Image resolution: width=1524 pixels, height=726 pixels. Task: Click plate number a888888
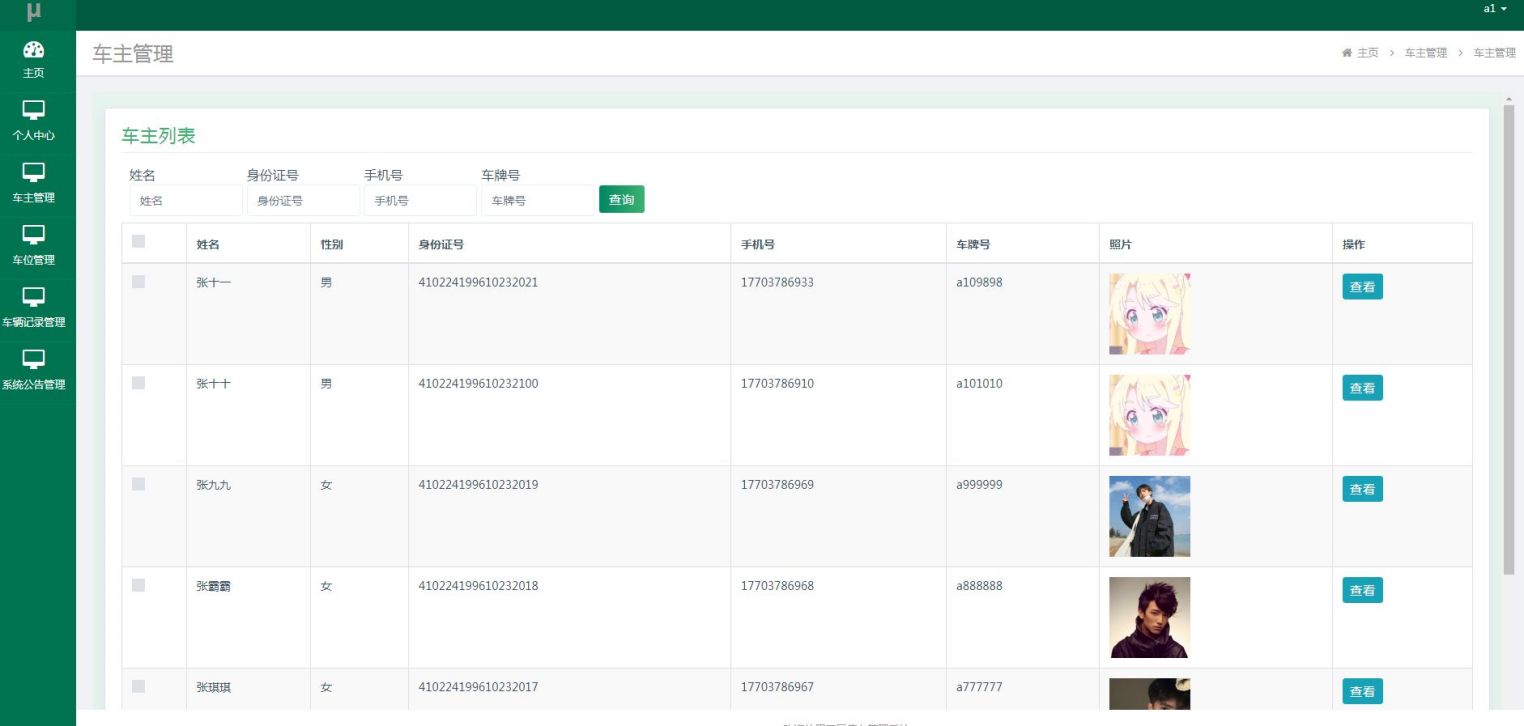pos(979,585)
